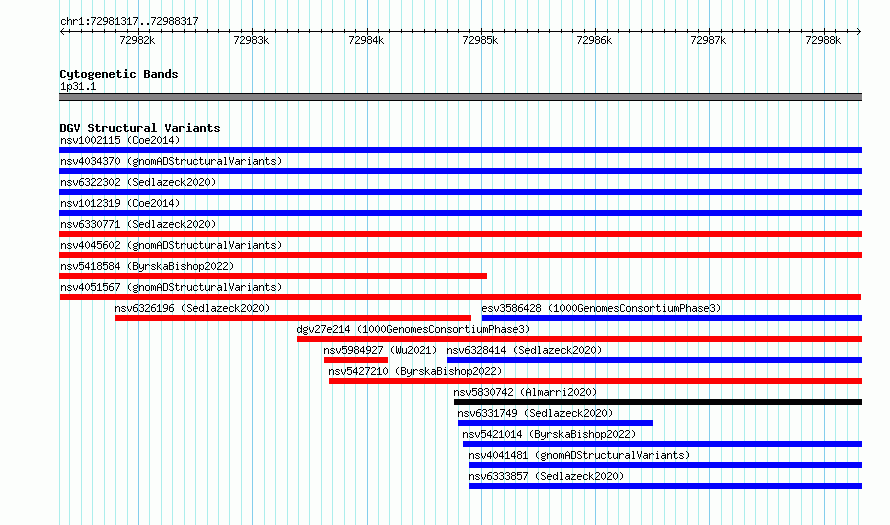Select the blue bar under nsv6328414

(x=654, y=360)
